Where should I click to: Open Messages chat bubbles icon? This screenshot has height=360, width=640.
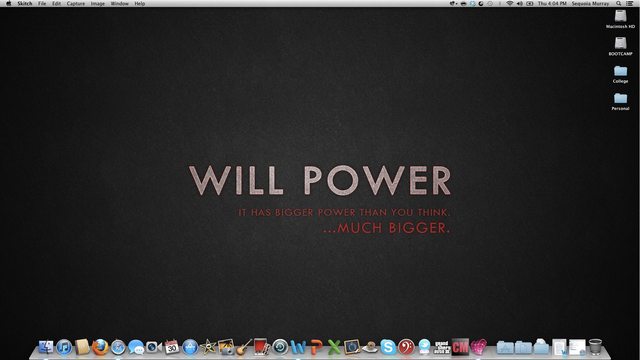tap(136, 347)
